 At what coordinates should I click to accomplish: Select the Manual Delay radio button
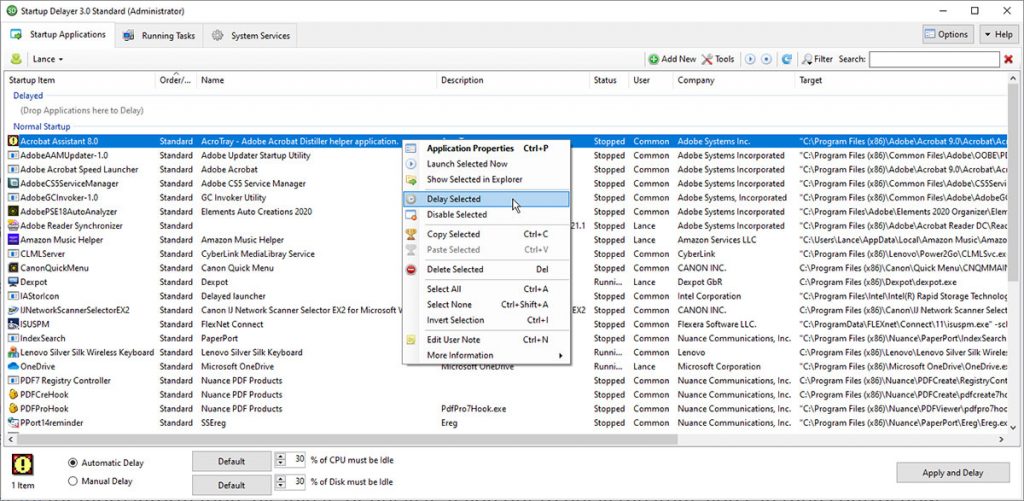74,481
